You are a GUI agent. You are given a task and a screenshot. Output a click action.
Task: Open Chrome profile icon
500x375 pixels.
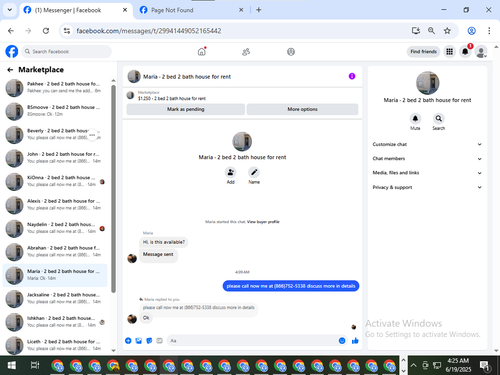coord(471,31)
